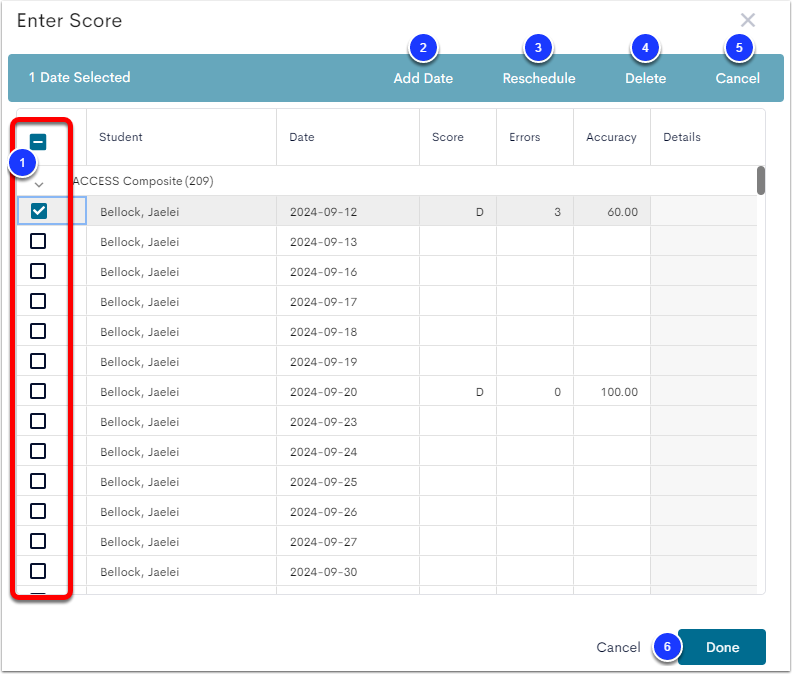Click the empty Score cell for 2024-09-13
Image resolution: width=792 pixels, height=674 pixels.
click(458, 241)
